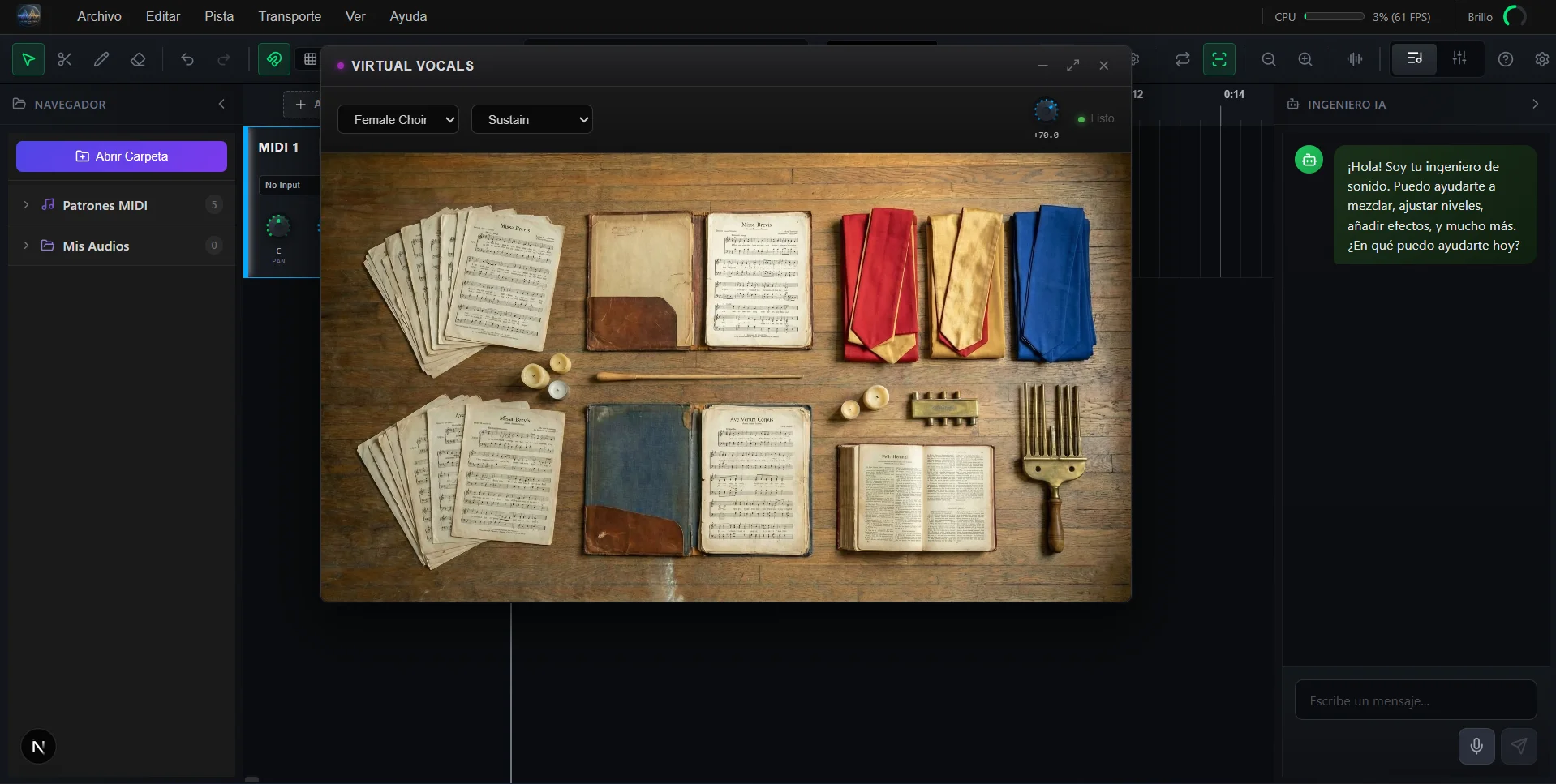Open the Sustain articulation dropdown
The width and height of the screenshot is (1556, 784).
pyautogui.click(x=531, y=120)
